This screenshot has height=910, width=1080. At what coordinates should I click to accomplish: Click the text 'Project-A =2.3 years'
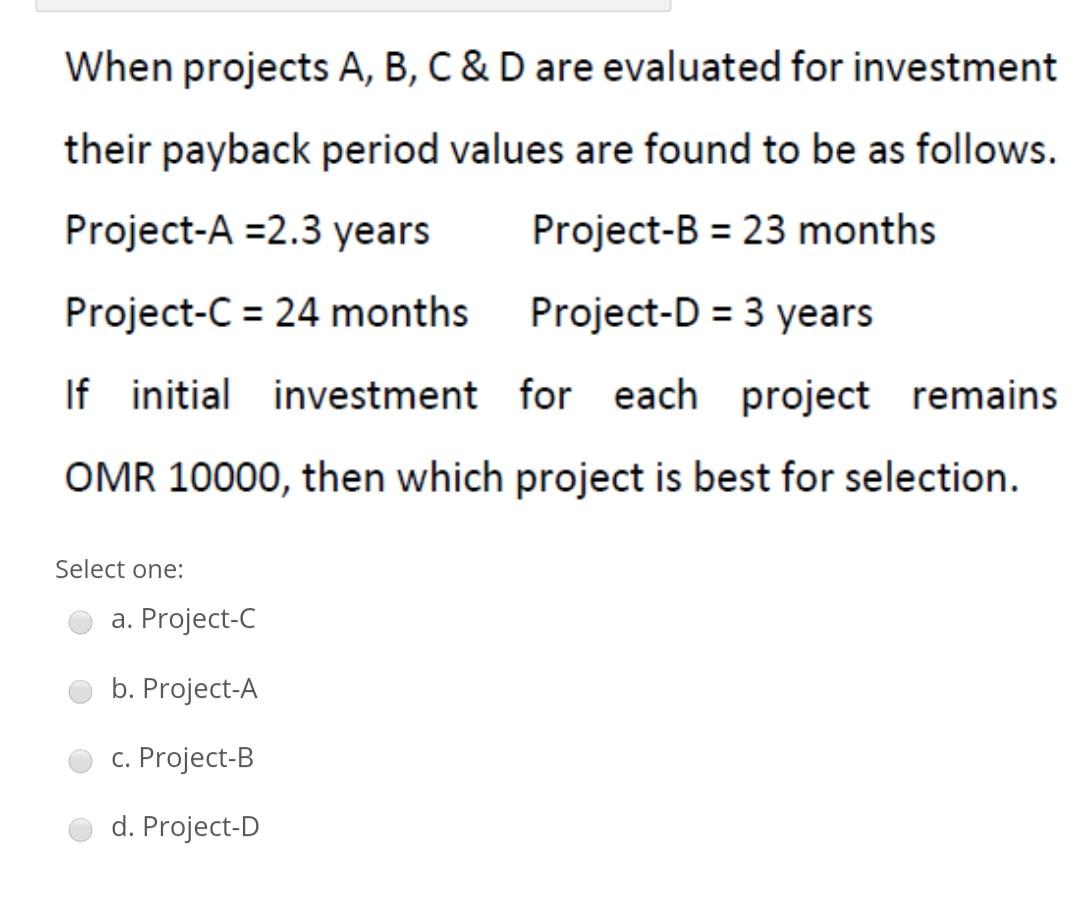(247, 230)
